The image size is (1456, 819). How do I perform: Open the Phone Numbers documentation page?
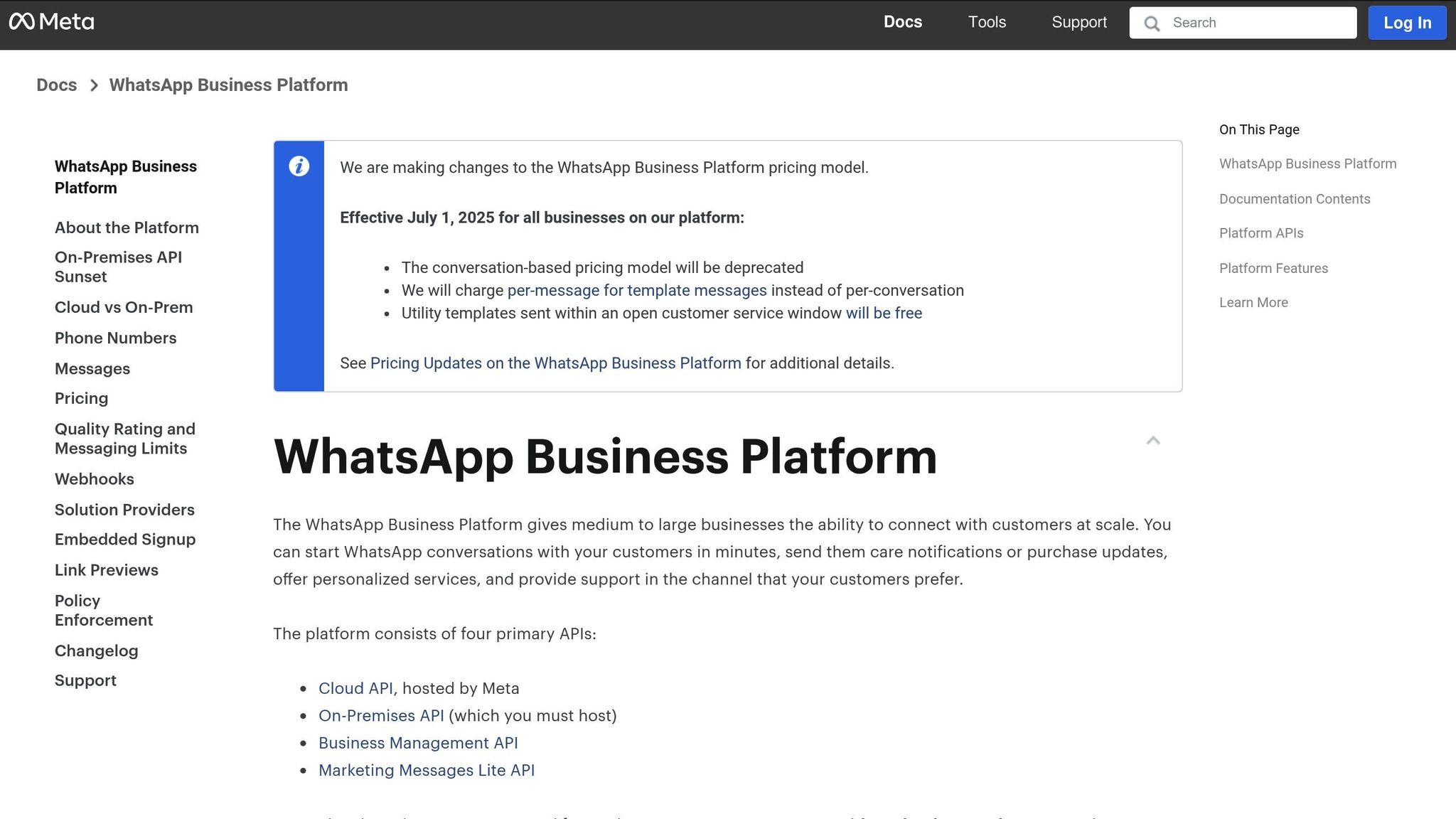point(115,338)
